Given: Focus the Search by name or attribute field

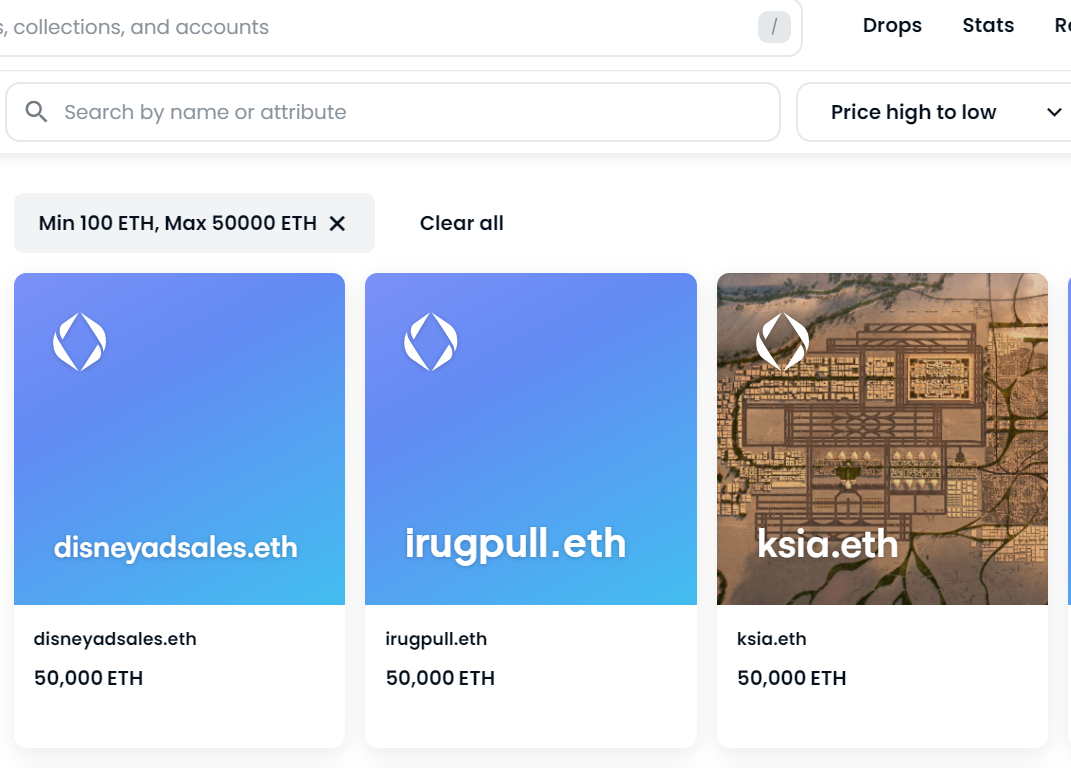Looking at the screenshot, I should click(x=393, y=112).
